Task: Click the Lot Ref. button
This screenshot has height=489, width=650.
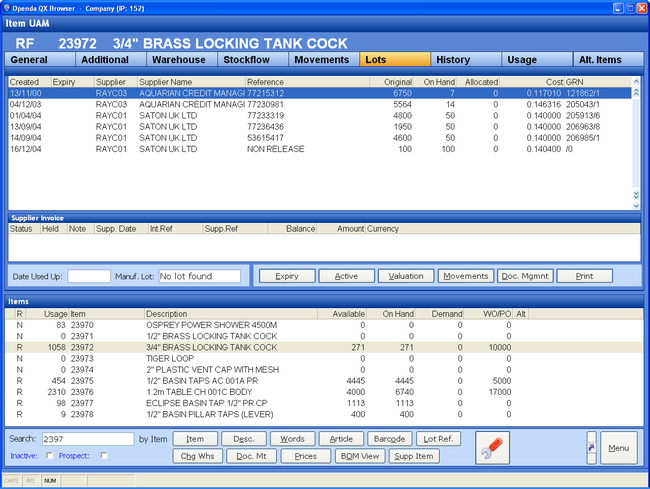Action: tap(439, 439)
